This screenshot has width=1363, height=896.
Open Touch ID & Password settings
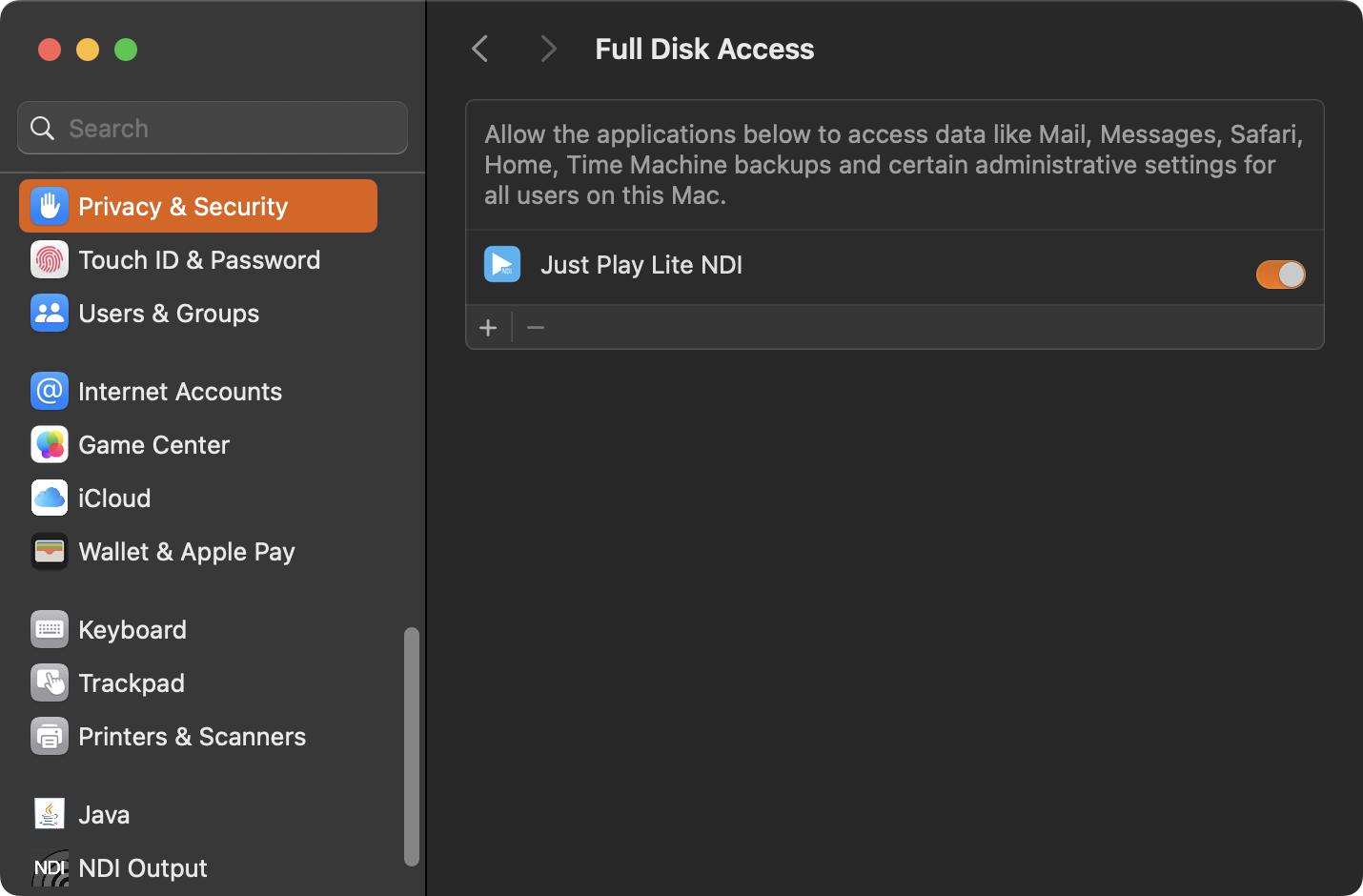click(x=198, y=259)
